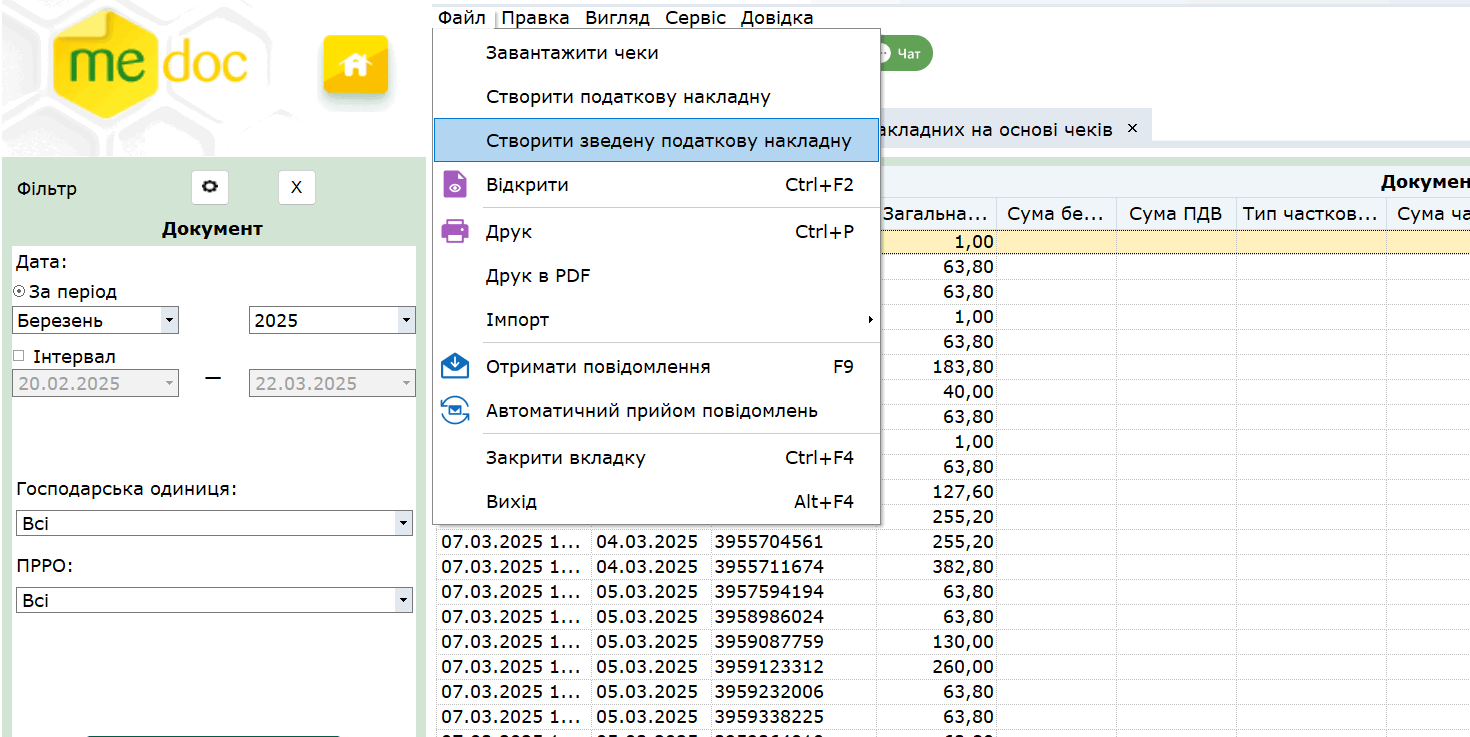This screenshot has width=1470, height=737.
Task: Expand the Березень month dropdown
Action: [x=169, y=321]
